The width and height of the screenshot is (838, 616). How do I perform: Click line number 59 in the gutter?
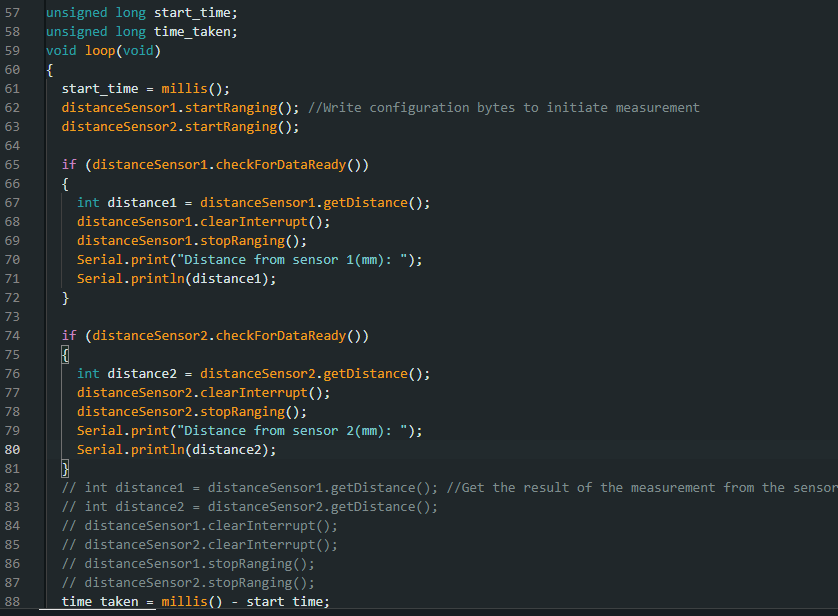[x=12, y=51]
